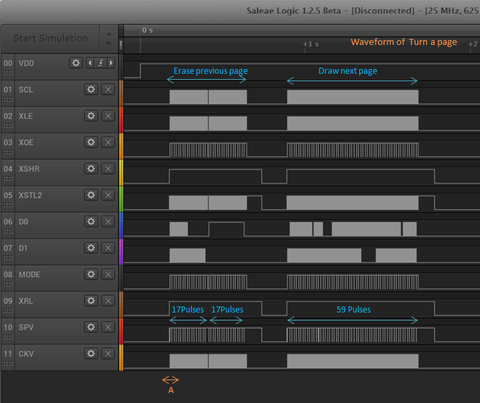The width and height of the screenshot is (480, 403).
Task: Select the XSTL2 channel label
Action: [x=30, y=195]
